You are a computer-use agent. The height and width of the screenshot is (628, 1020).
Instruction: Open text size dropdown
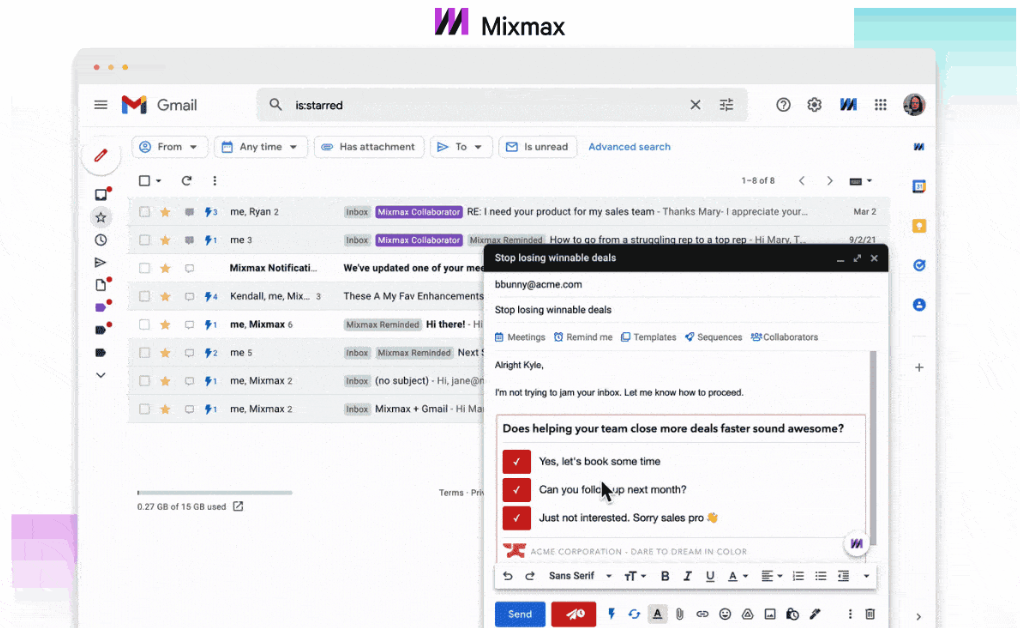(x=635, y=576)
